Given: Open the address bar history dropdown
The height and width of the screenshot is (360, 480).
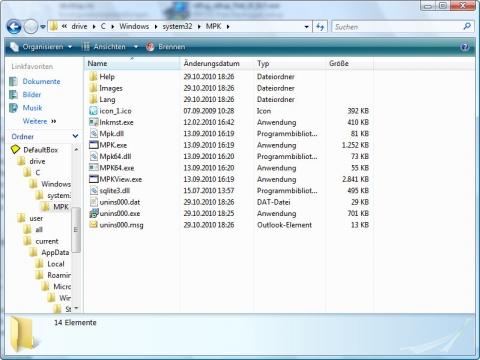Looking at the screenshot, I should click(x=306, y=27).
